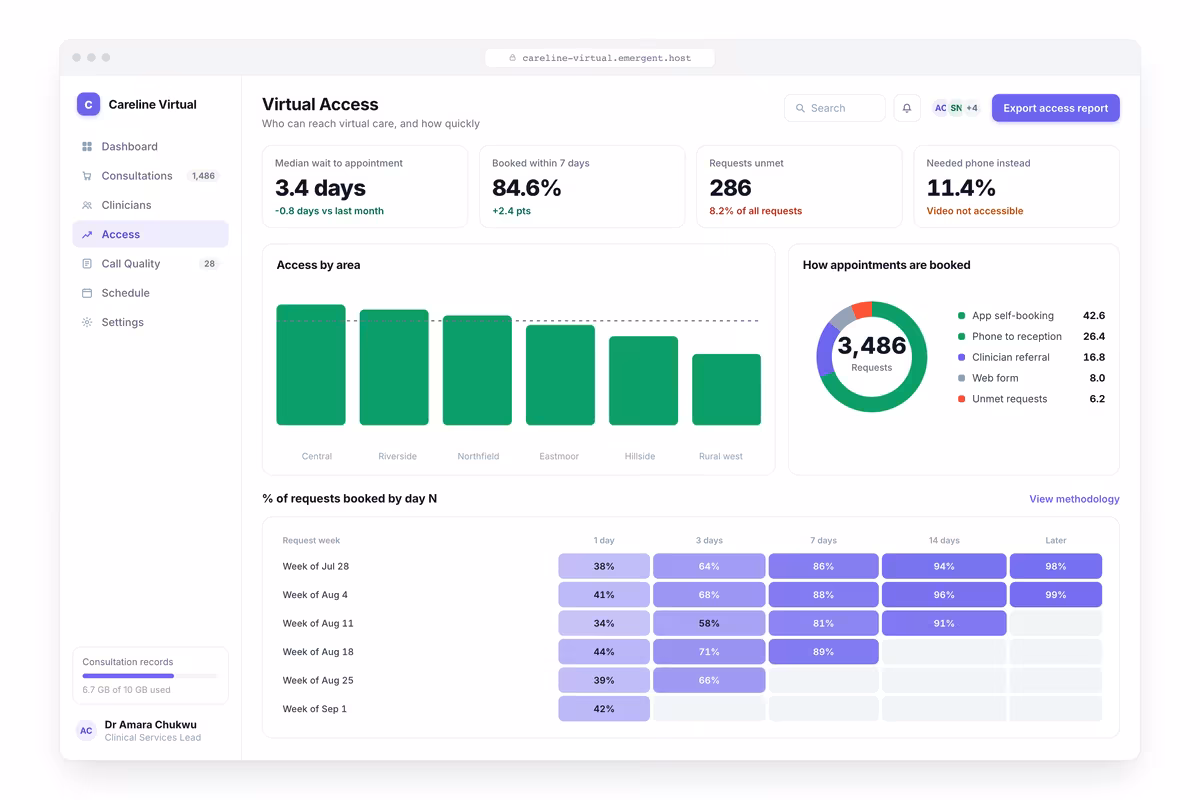Click Export access report button
Image resolution: width=1200 pixels, height=800 pixels.
[1056, 108]
